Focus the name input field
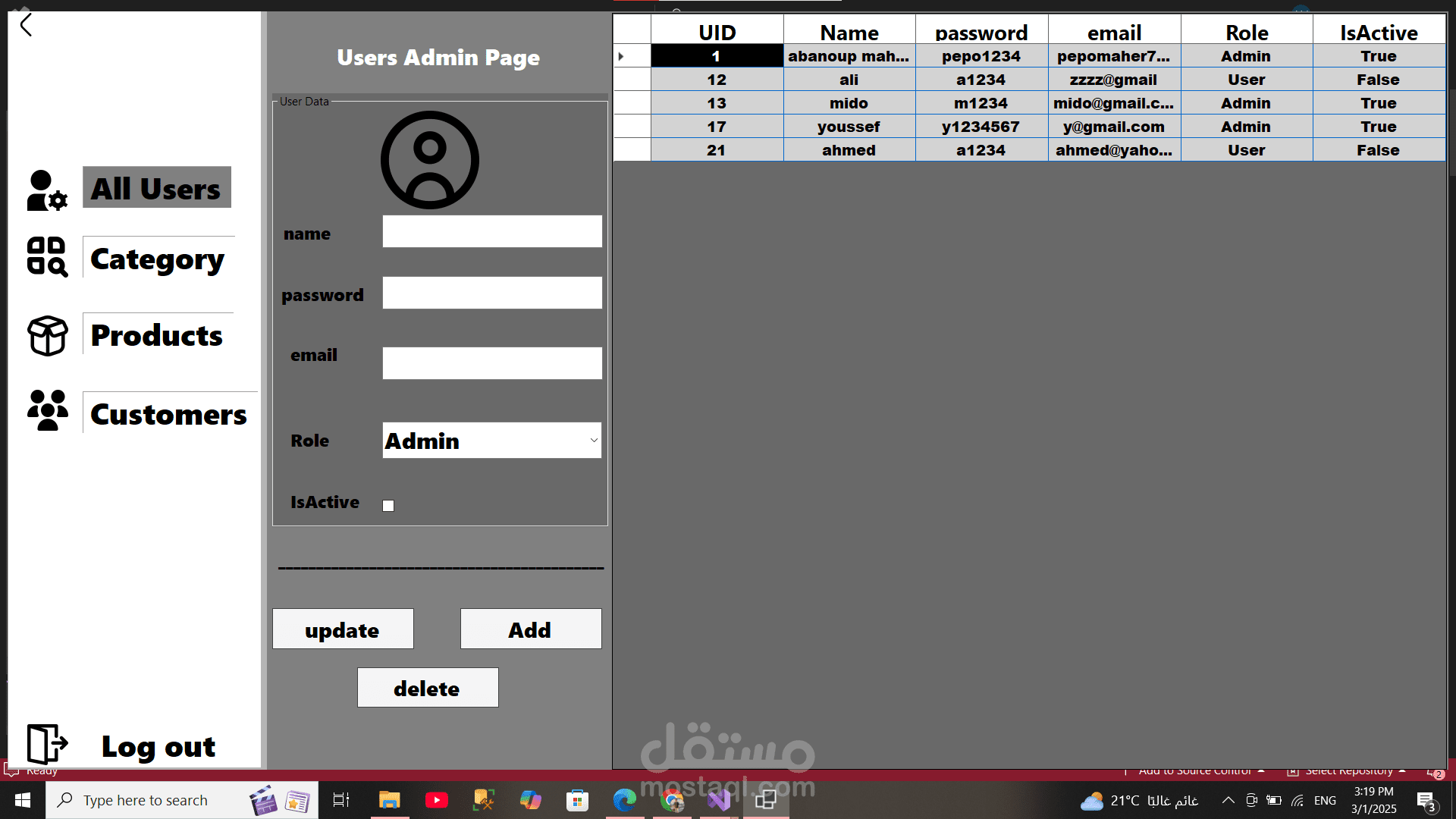The height and width of the screenshot is (819, 1456). pos(492,231)
